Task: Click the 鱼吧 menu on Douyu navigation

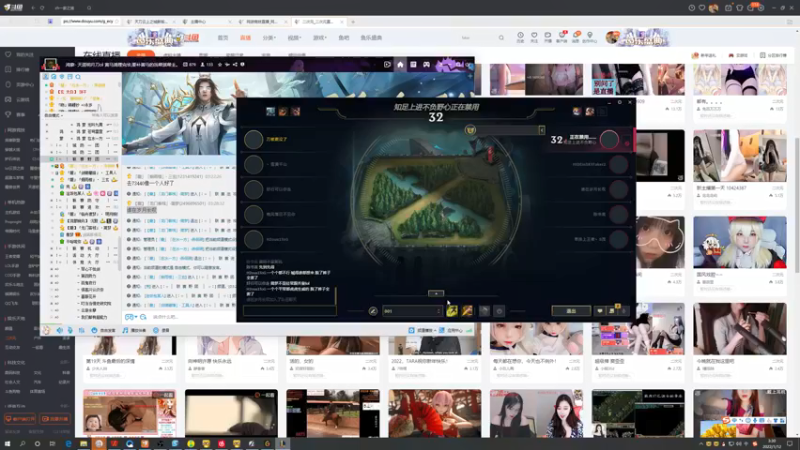Action: pyautogui.click(x=344, y=38)
